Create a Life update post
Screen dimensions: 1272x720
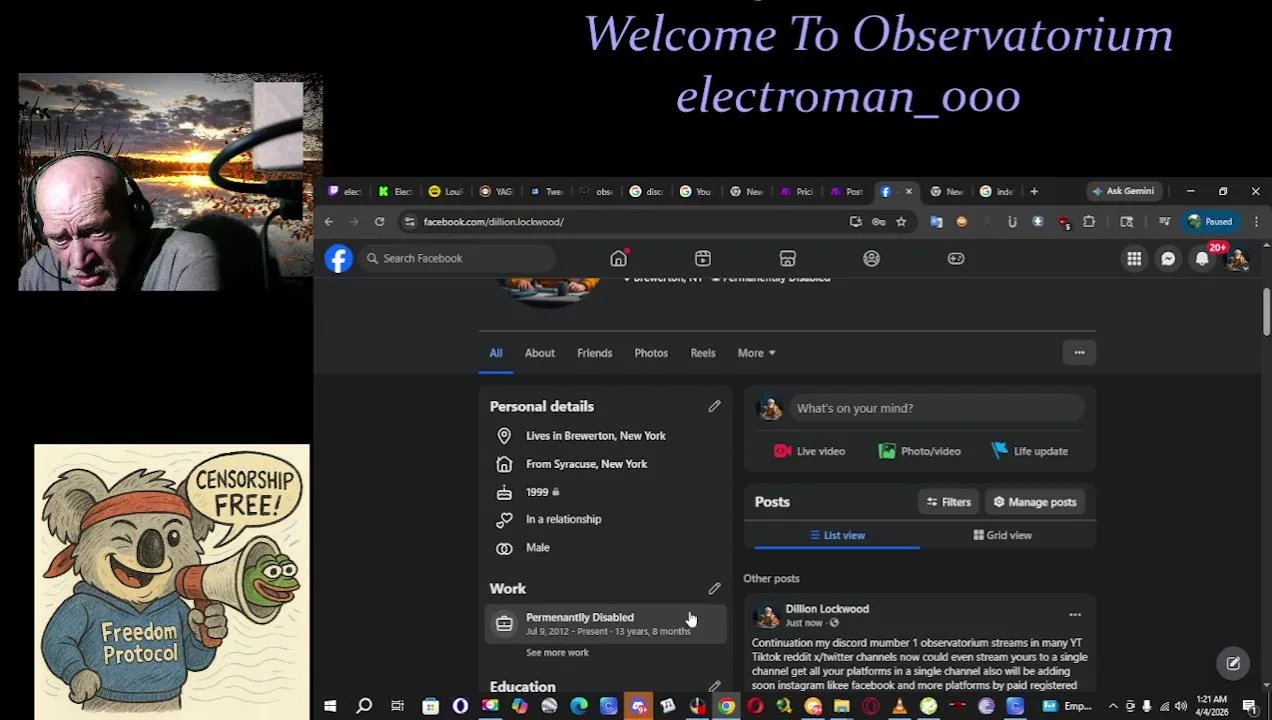(x=1029, y=451)
